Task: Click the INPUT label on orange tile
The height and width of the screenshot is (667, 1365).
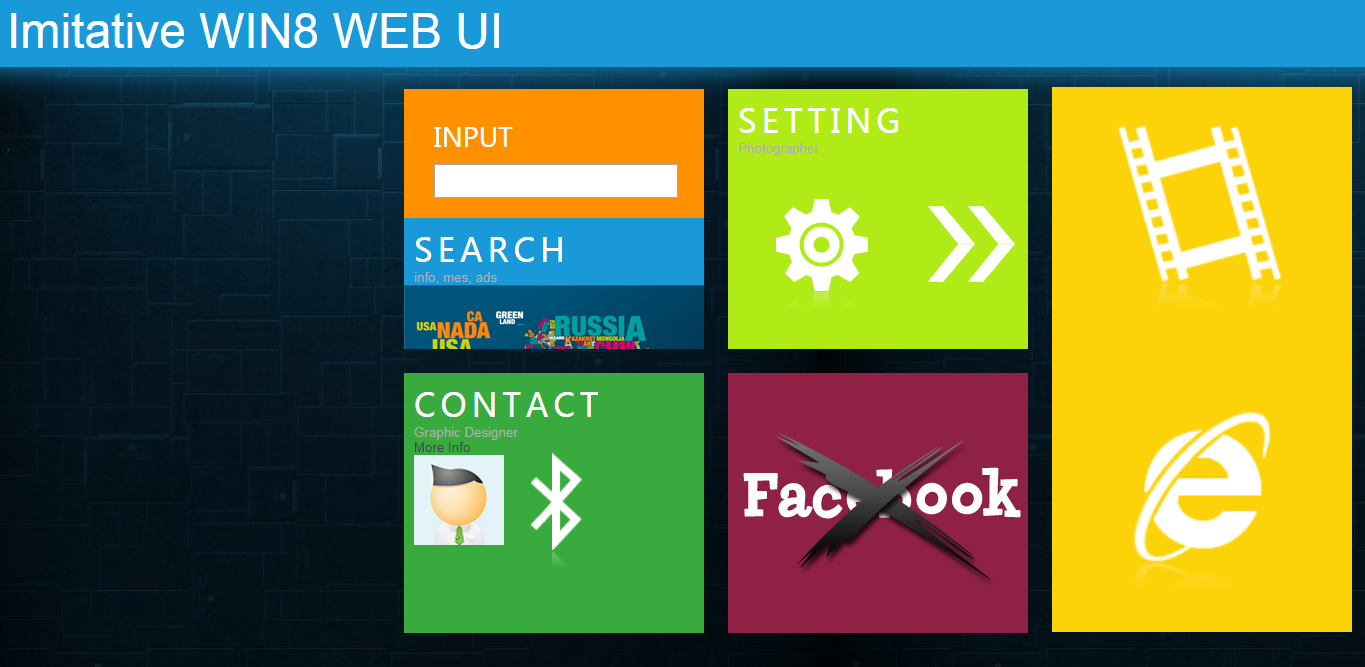Action: pos(473,137)
